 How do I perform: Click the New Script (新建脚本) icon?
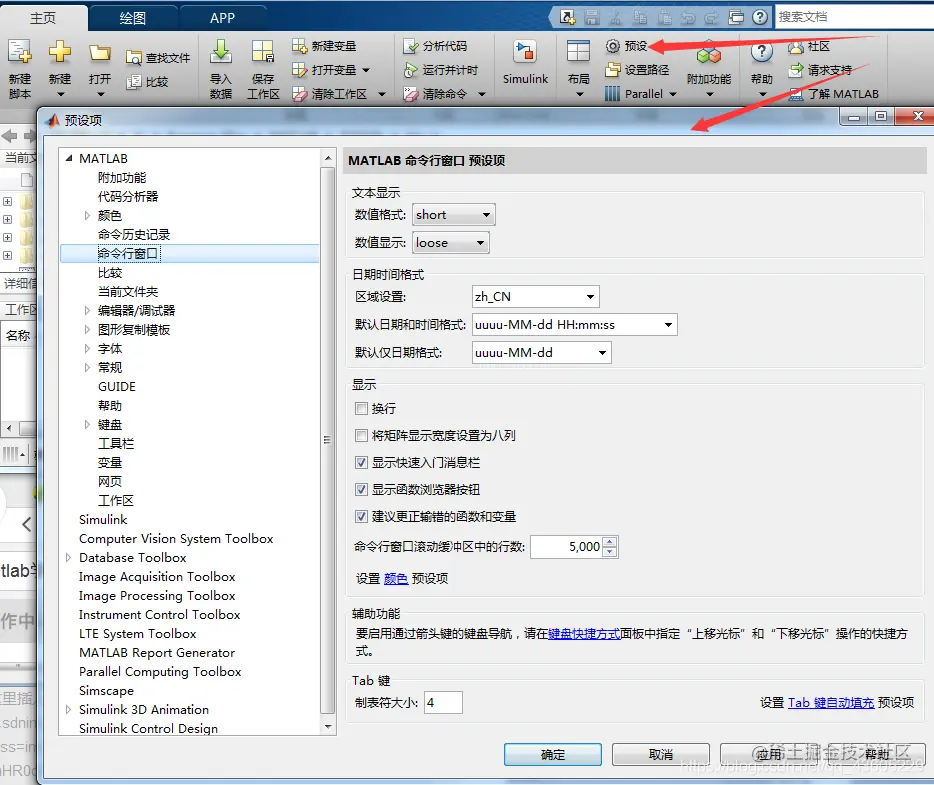20,52
